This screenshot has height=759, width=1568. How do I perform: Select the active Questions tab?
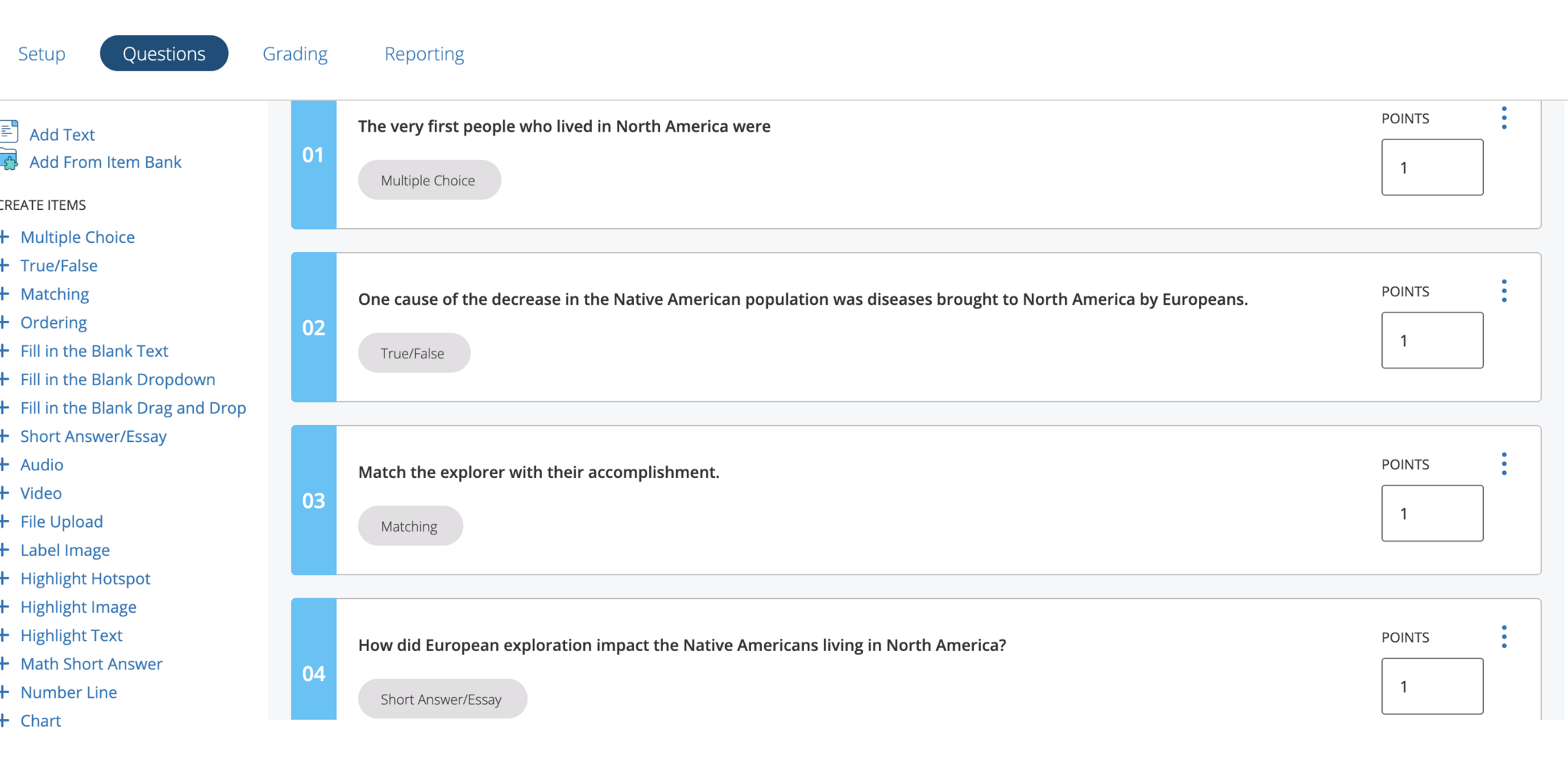point(164,54)
